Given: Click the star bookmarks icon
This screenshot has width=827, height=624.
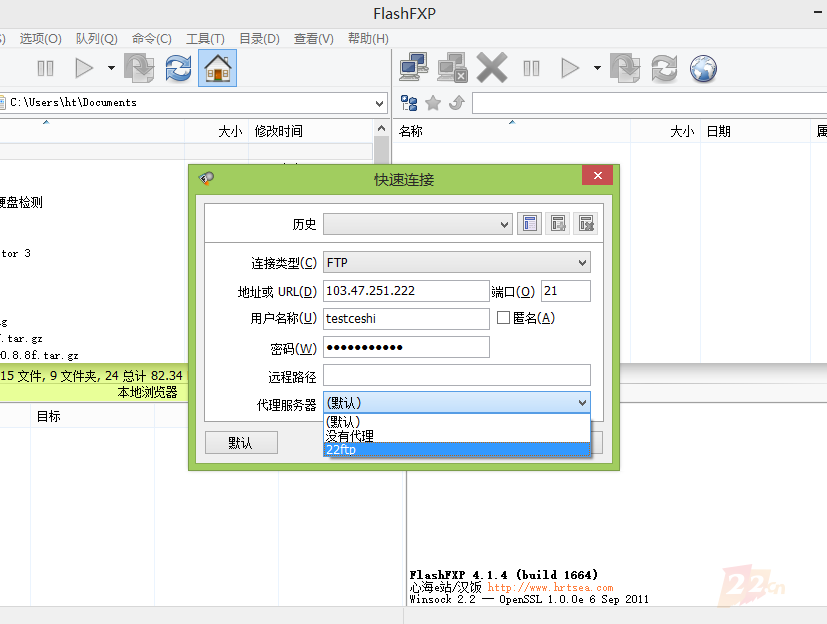Looking at the screenshot, I should pos(433,103).
